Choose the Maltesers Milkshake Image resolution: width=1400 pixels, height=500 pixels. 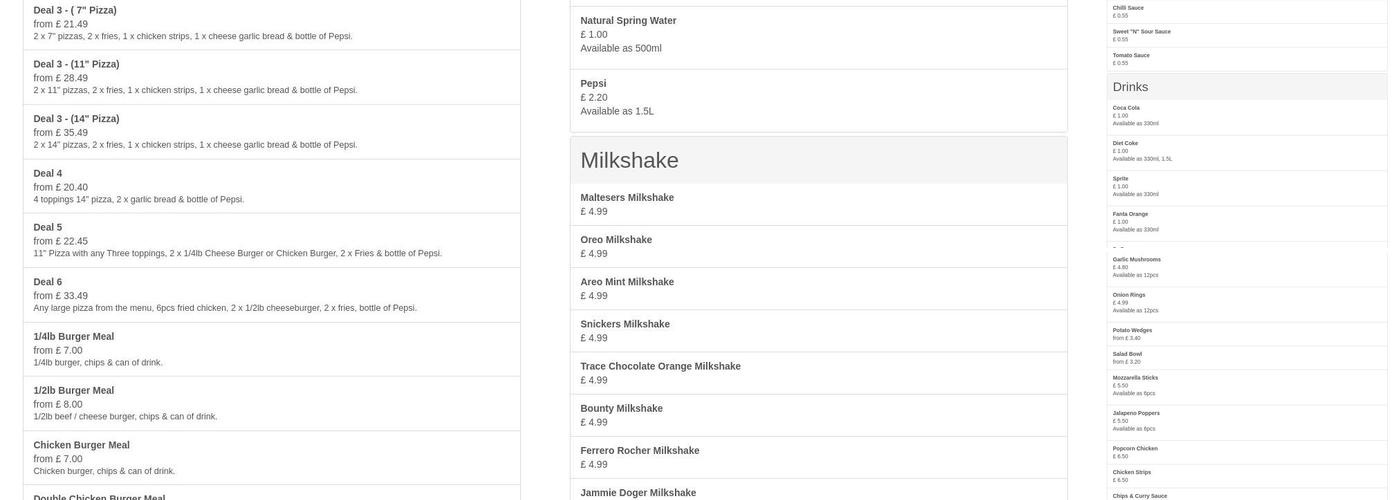click(x=818, y=204)
